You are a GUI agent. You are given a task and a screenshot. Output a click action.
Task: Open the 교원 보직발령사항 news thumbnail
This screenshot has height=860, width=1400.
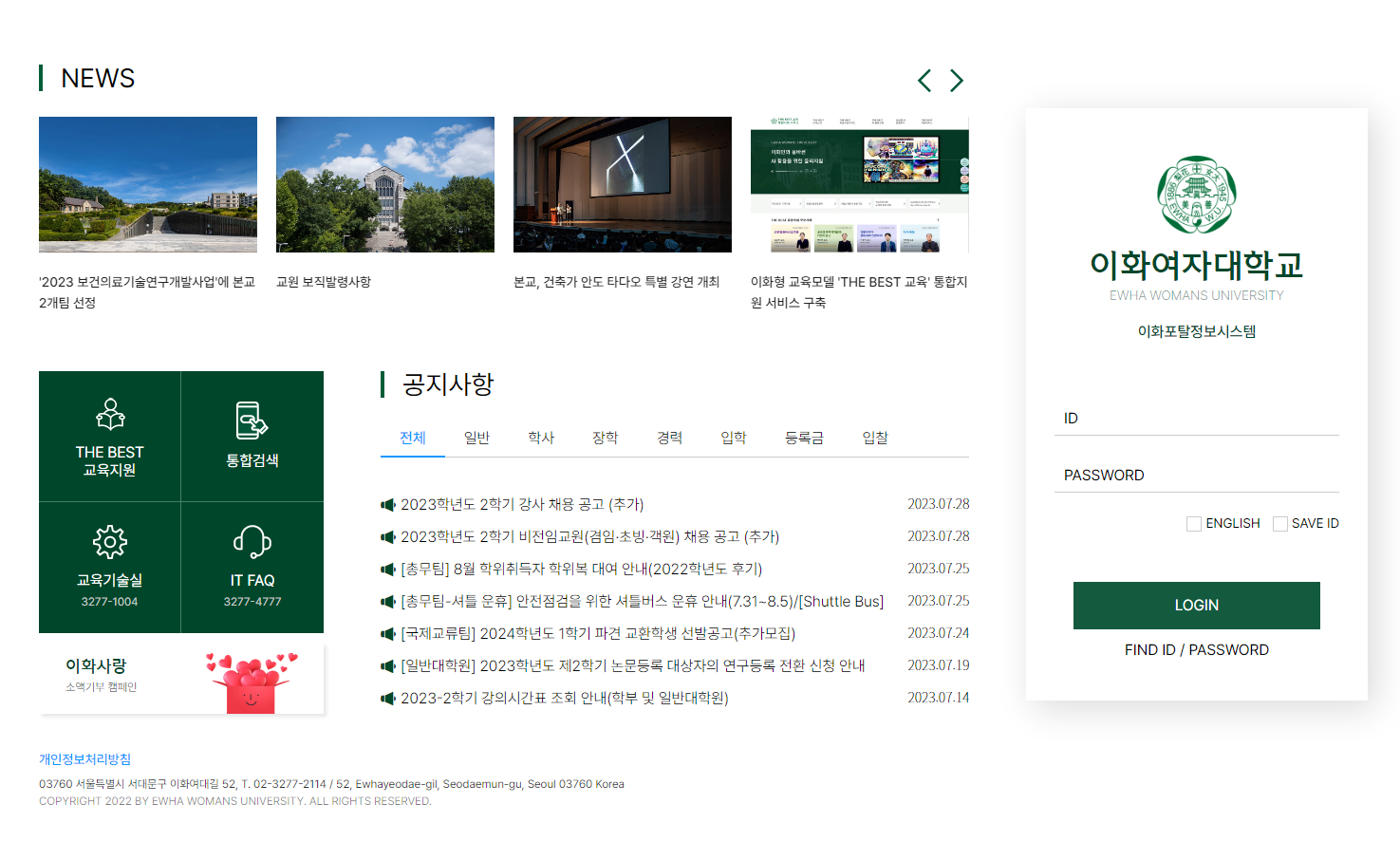(384, 184)
